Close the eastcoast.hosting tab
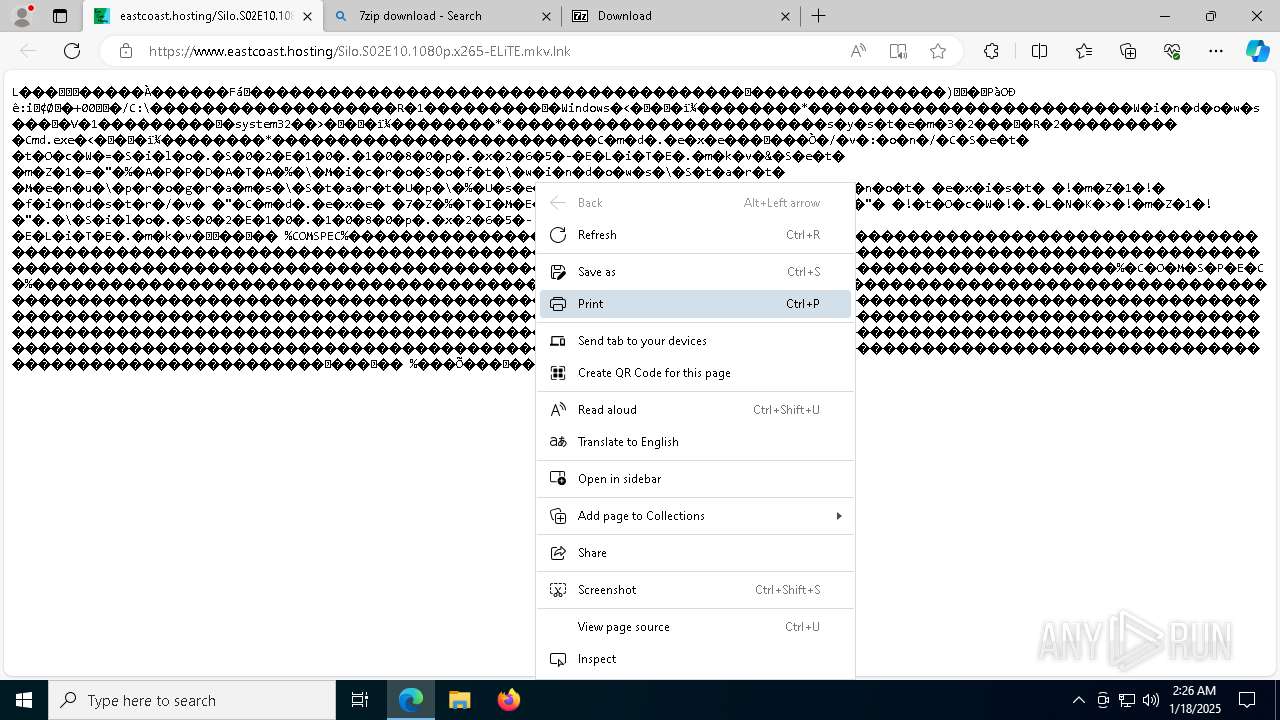 pyautogui.click(x=307, y=16)
